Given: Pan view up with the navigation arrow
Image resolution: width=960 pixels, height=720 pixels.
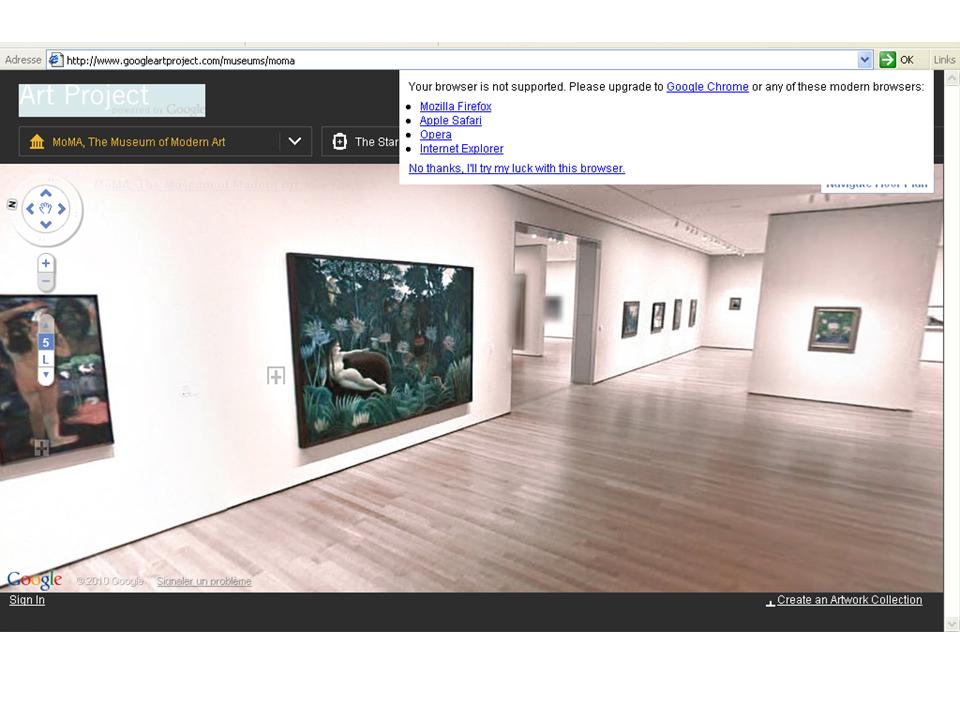Looking at the screenshot, I should point(46,194).
